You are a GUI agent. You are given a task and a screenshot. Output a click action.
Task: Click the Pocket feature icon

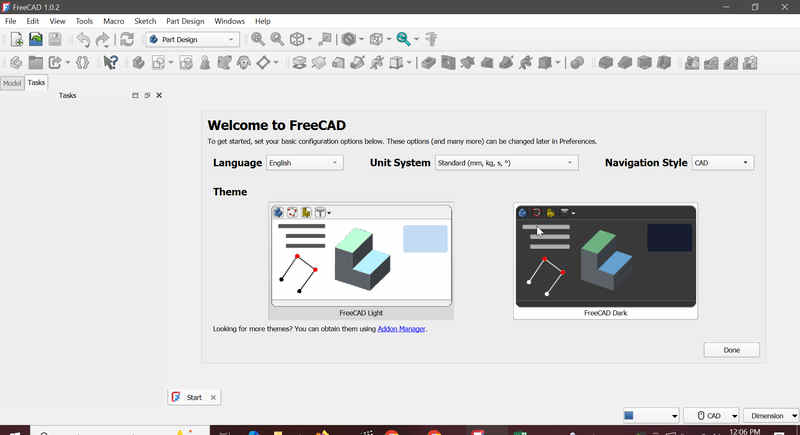(429, 63)
